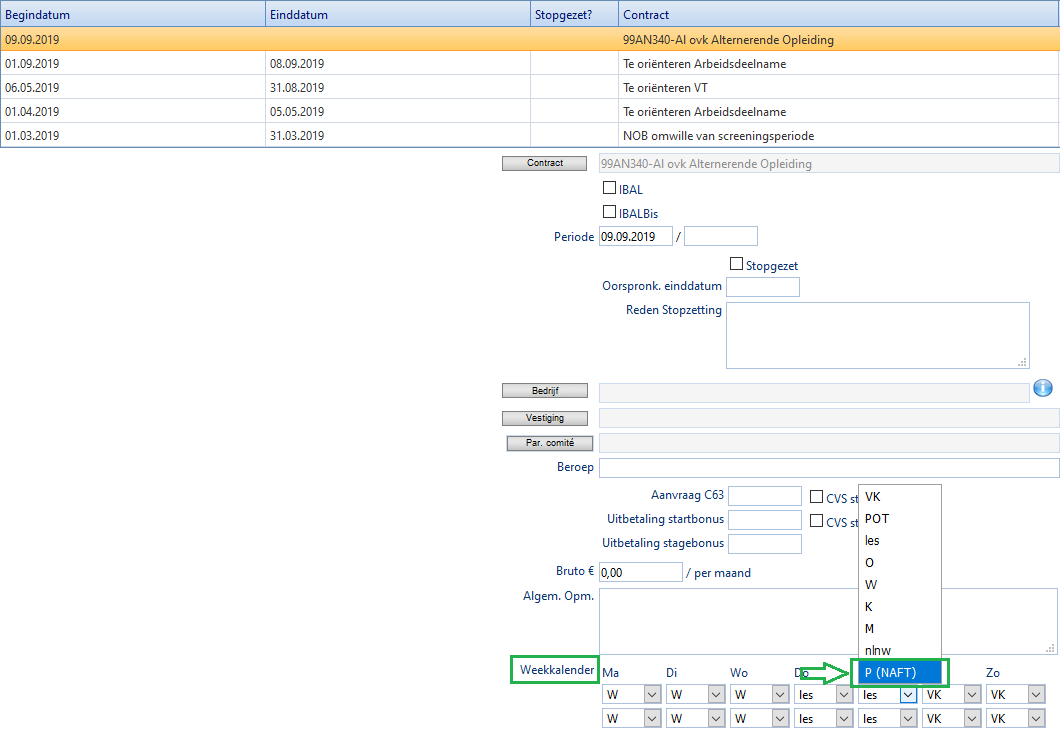
Task: Tick the IBALBis checkbox
Action: (609, 212)
